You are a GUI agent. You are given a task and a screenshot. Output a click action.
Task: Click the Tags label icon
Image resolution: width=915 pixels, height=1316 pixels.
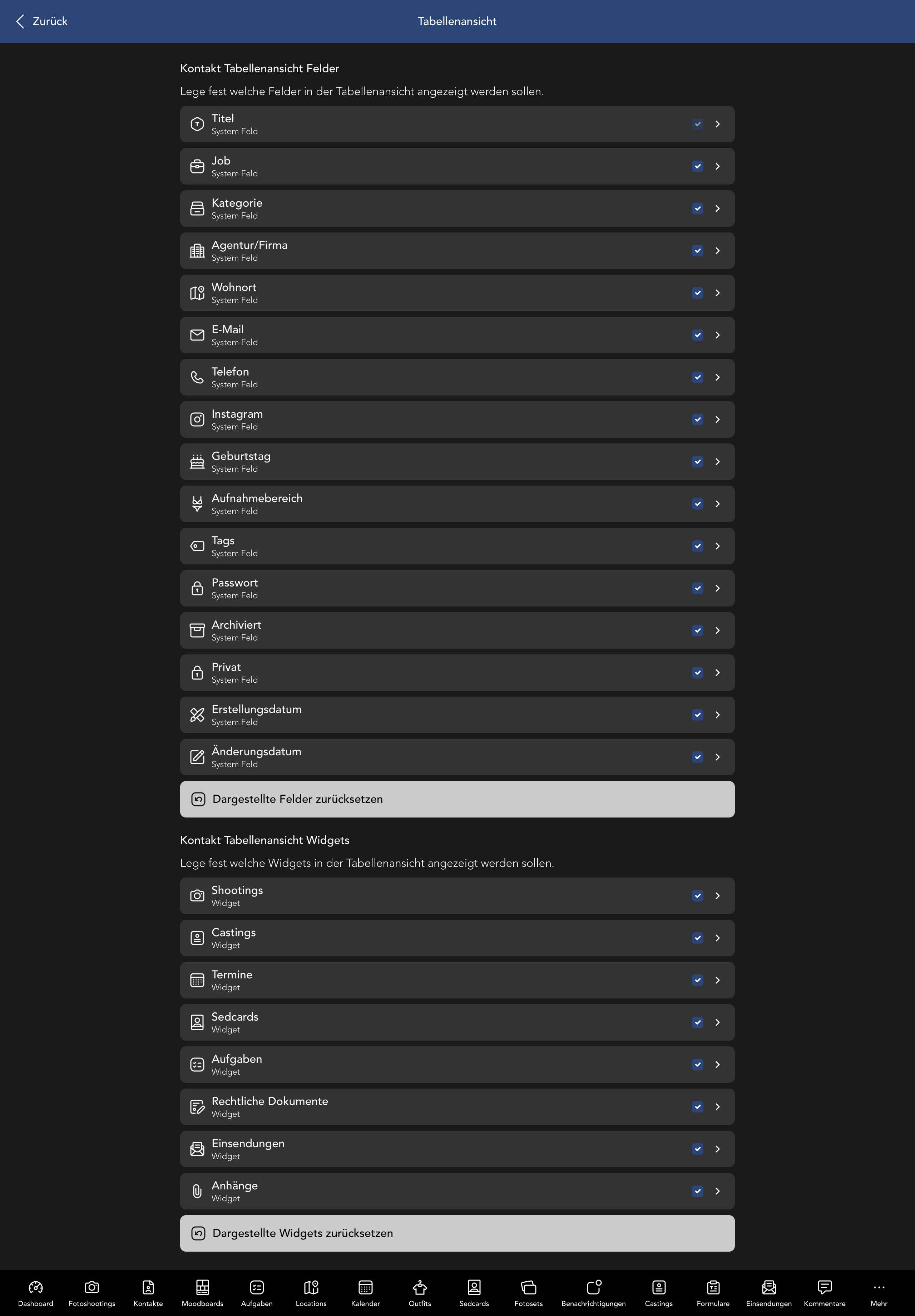pos(197,546)
